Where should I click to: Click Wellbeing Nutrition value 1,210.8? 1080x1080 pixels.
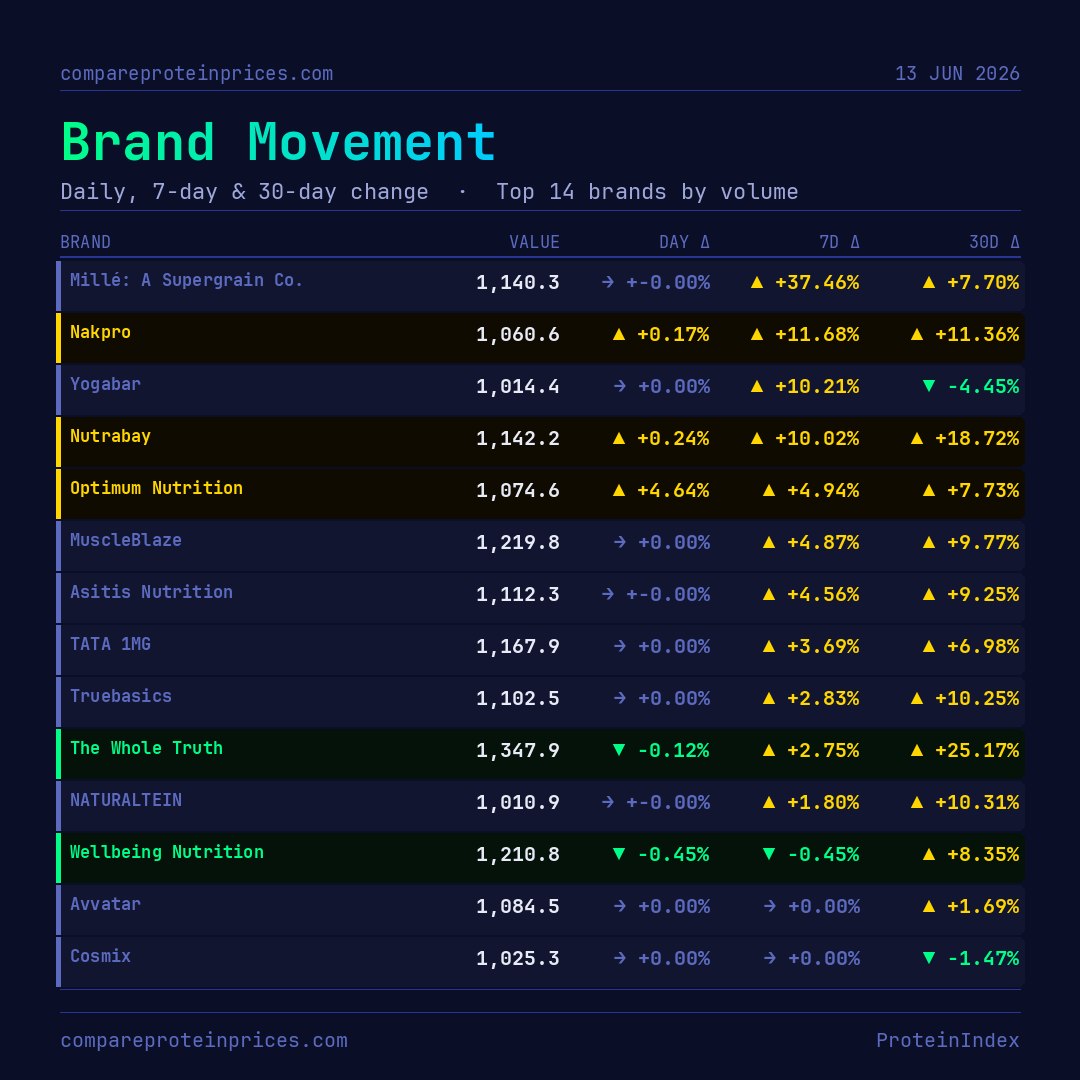point(517,855)
